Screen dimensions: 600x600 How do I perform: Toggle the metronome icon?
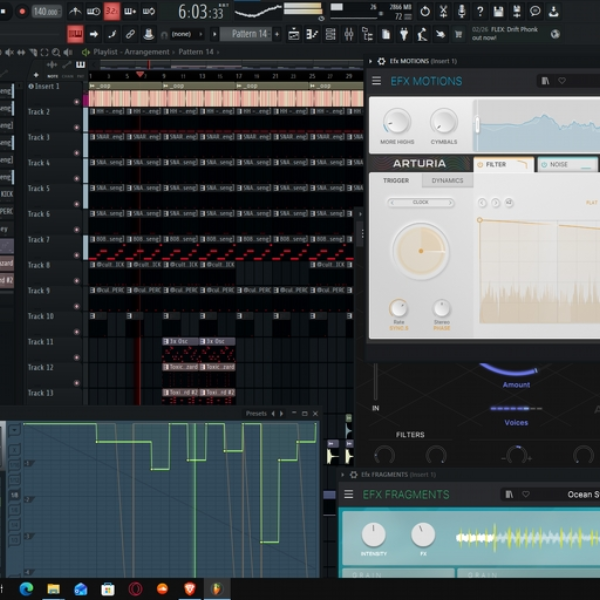click(75, 11)
